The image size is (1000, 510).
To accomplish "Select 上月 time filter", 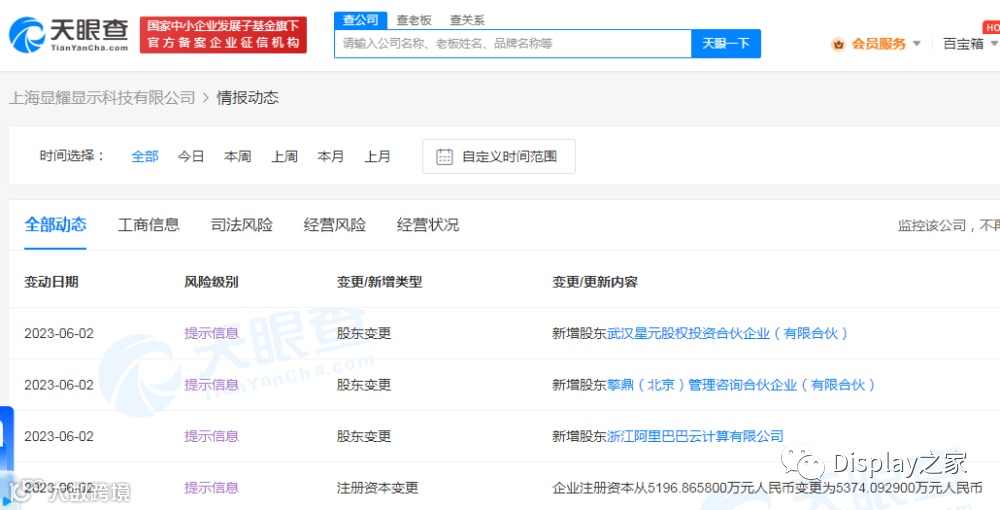I will tap(377, 156).
